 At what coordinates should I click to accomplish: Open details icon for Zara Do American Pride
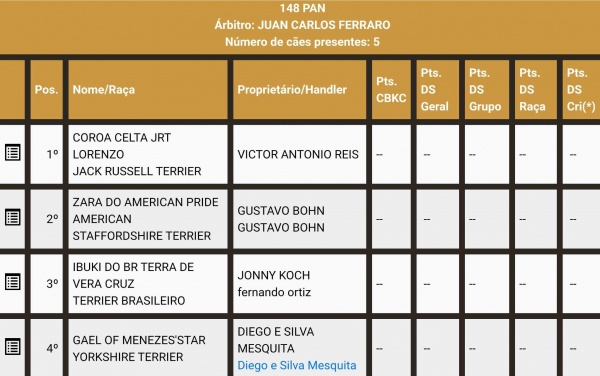tap(12, 217)
